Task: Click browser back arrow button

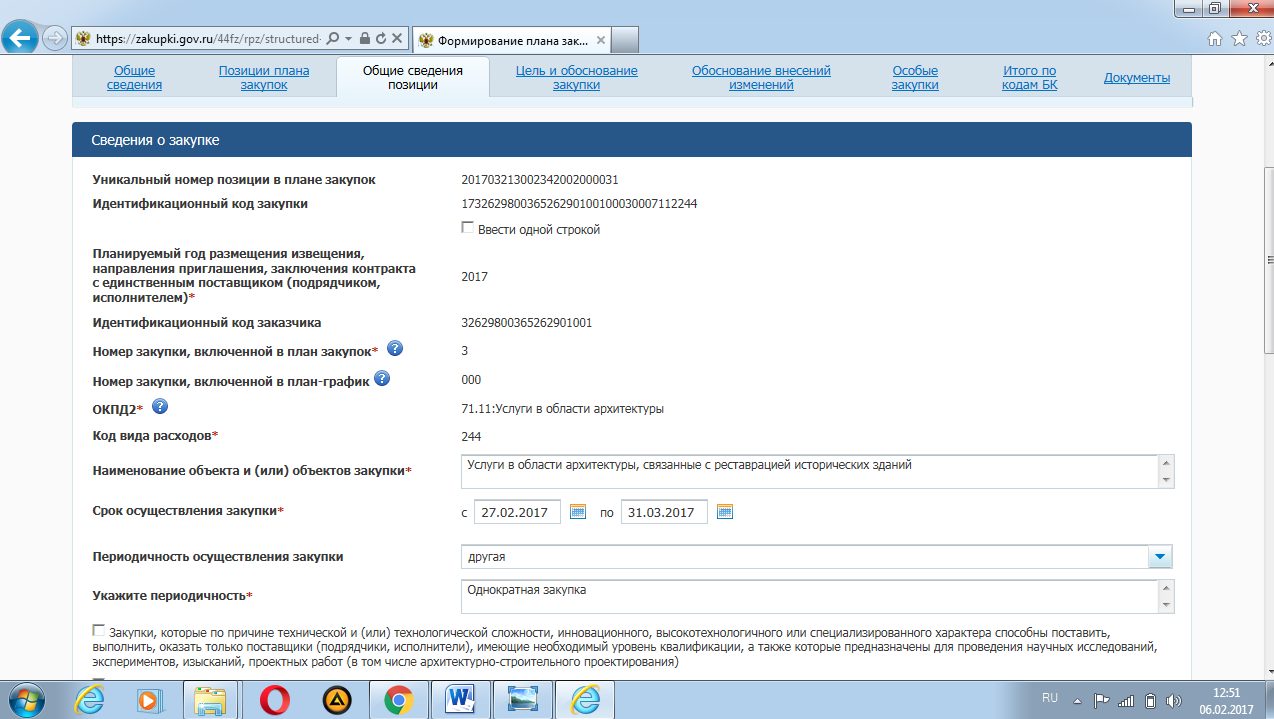Action: pos(21,38)
